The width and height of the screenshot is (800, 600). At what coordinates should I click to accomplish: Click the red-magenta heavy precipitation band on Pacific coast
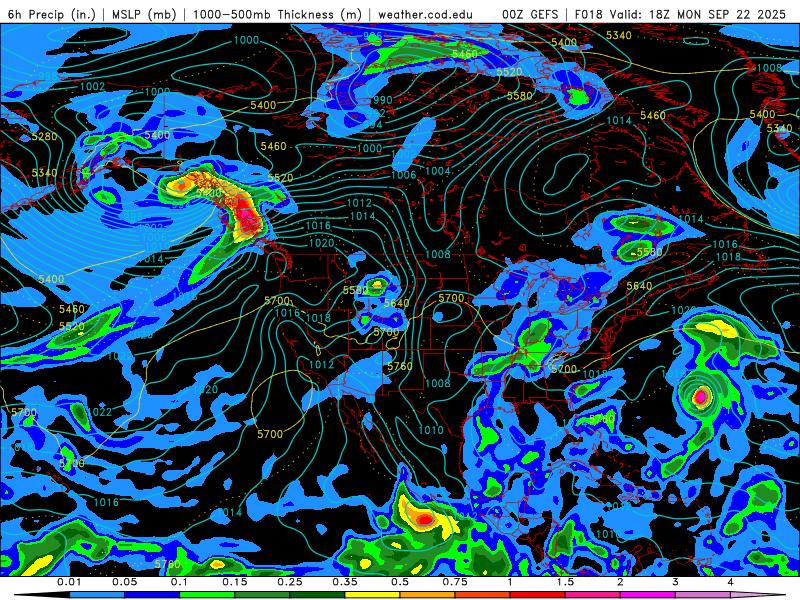tap(247, 217)
